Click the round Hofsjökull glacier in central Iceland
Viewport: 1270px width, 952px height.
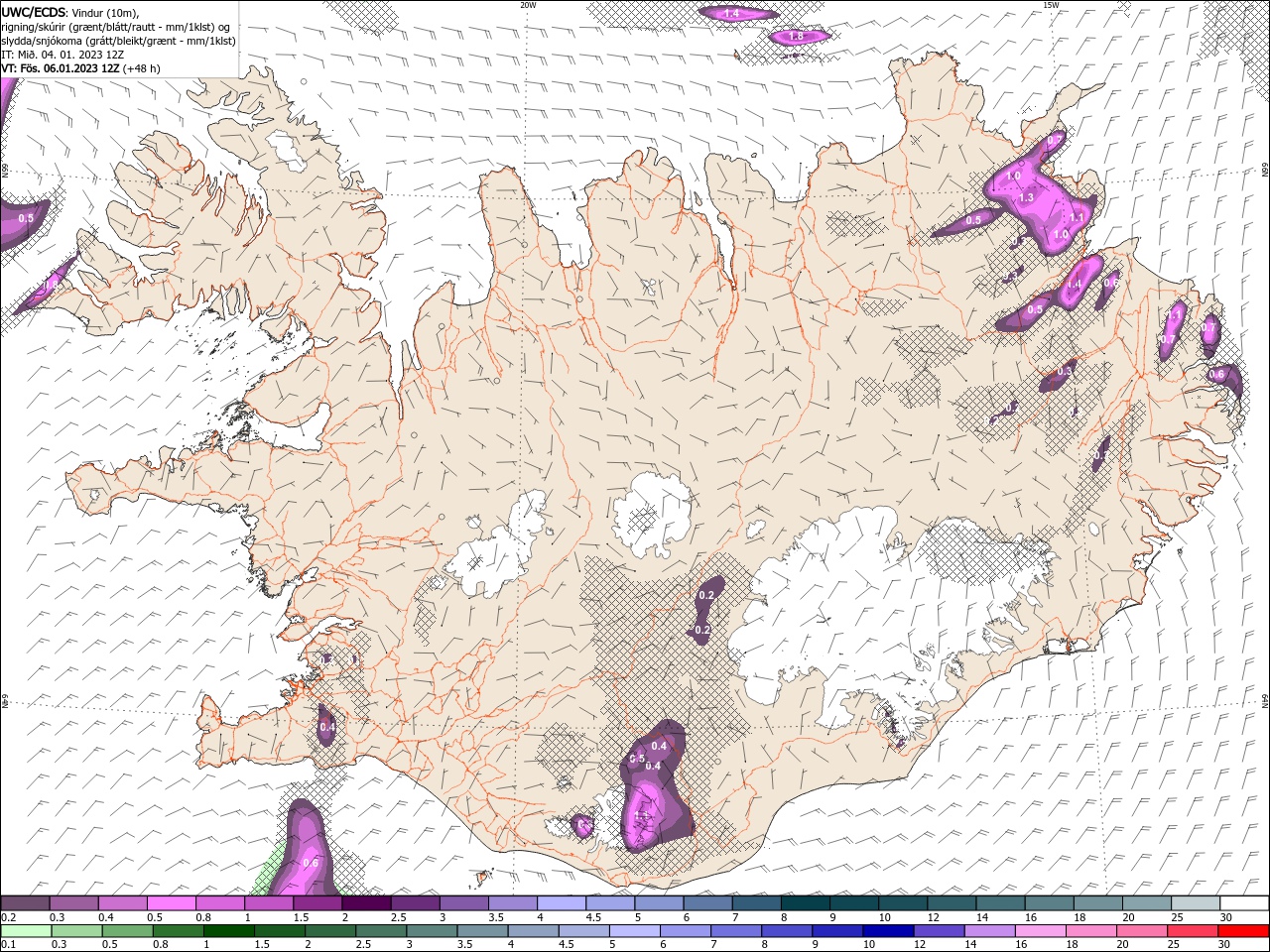[652, 514]
